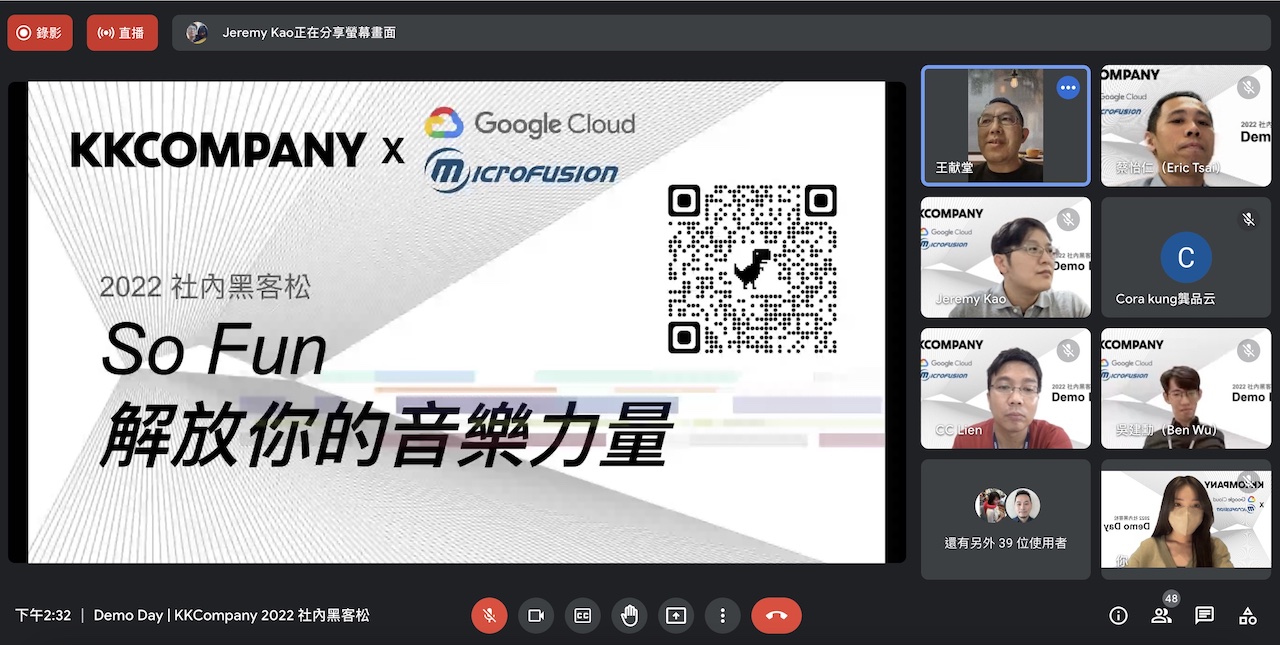The width and height of the screenshot is (1280, 645).
Task: Click the red 錄影 recording button
Action: (x=40, y=33)
